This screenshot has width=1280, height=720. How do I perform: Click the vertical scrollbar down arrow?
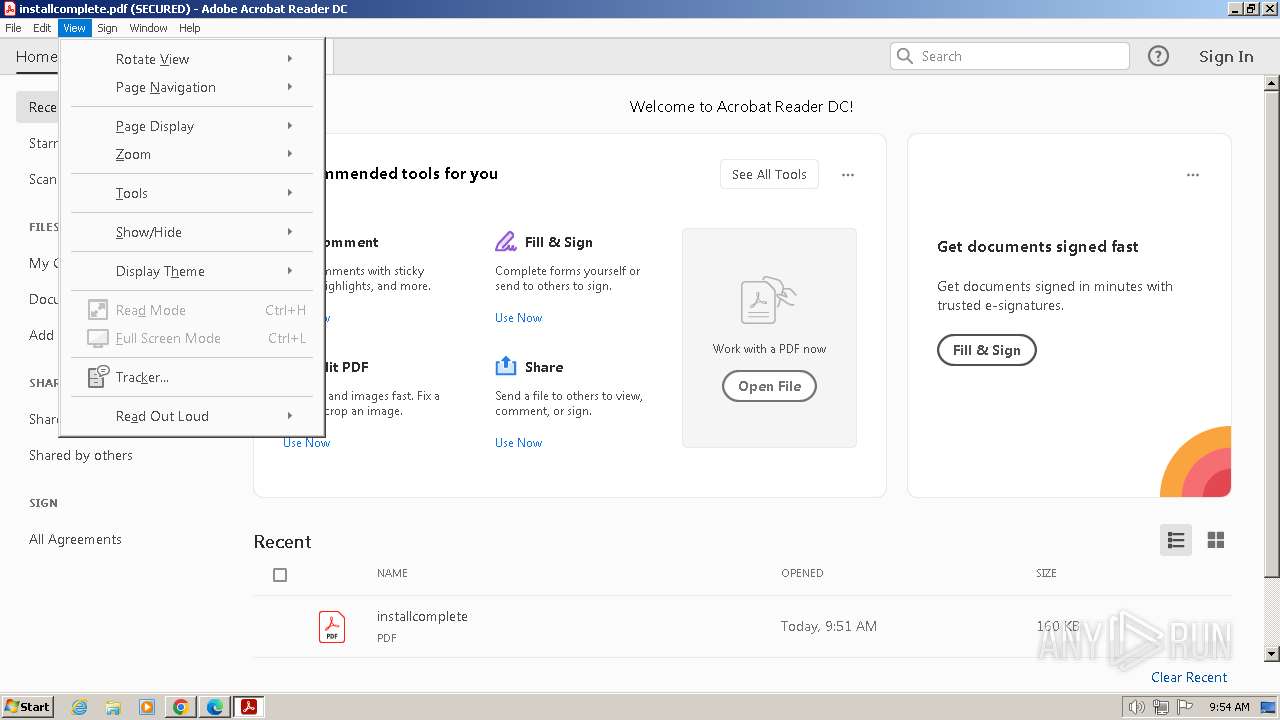coord(1272,654)
